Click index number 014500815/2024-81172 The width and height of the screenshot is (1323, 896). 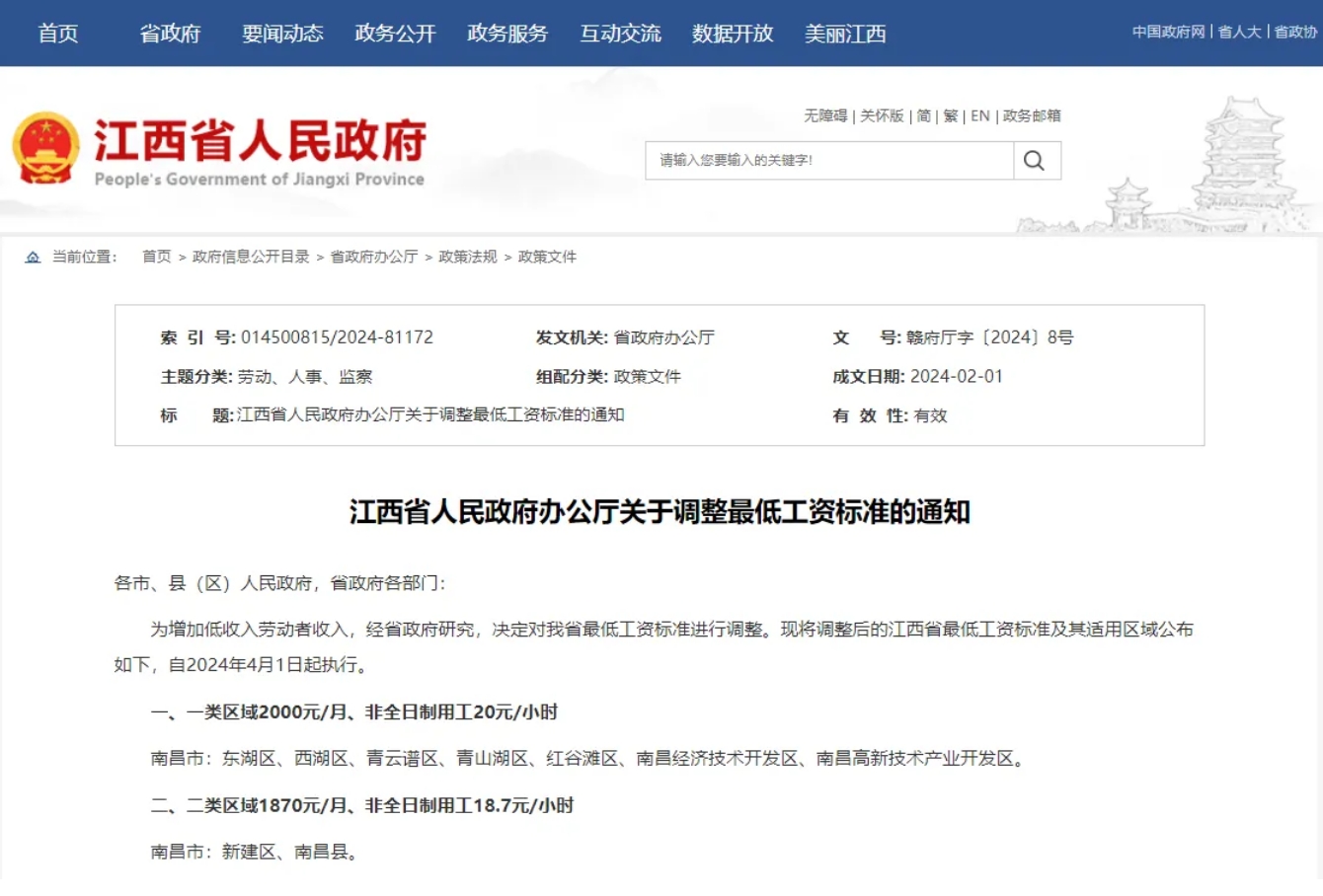(x=338, y=337)
